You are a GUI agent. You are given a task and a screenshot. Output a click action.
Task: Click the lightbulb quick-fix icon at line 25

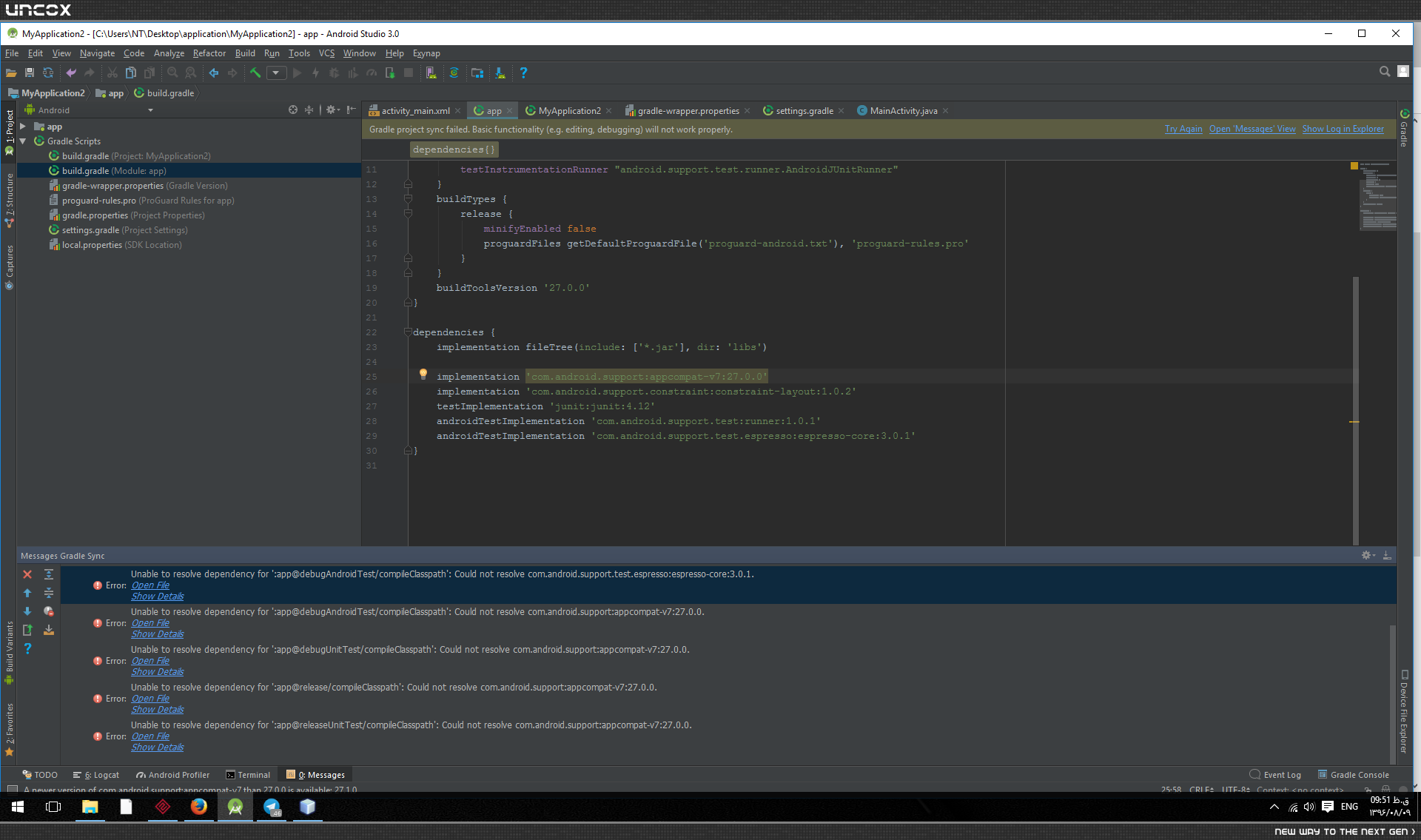coord(423,374)
